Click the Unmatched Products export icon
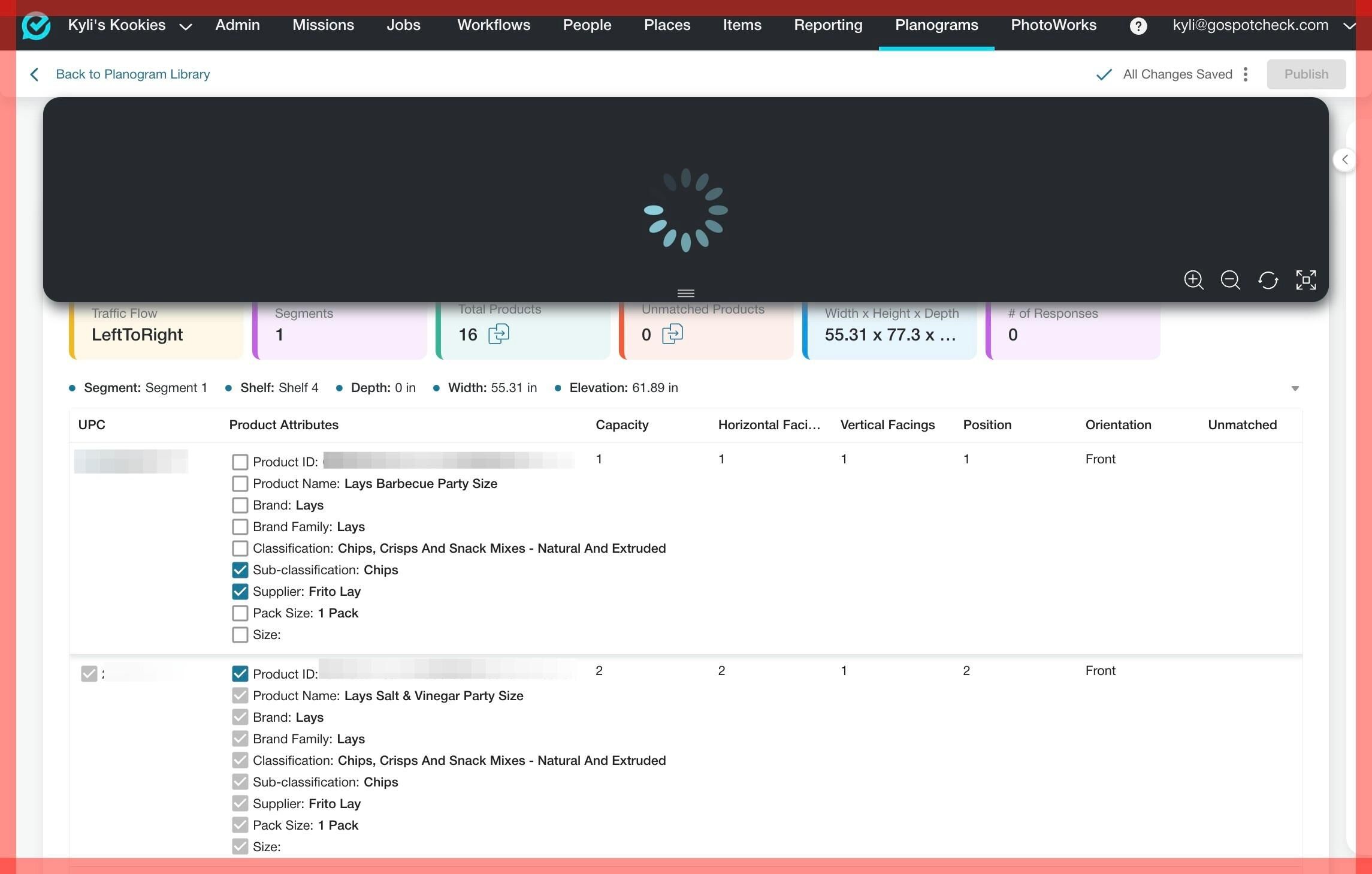The height and width of the screenshot is (874, 1372). (x=672, y=334)
